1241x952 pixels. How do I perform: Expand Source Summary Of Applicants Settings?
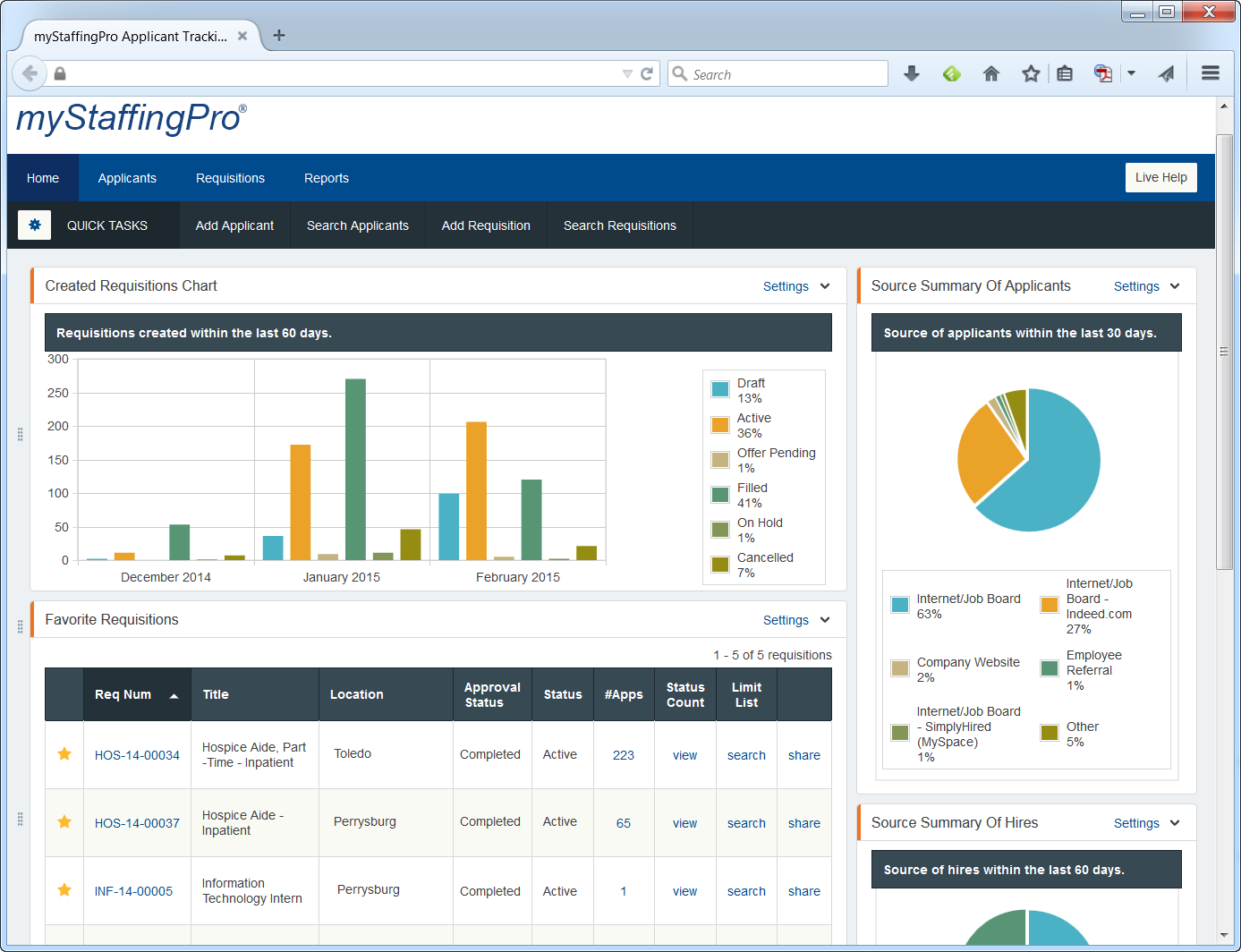tap(1147, 286)
